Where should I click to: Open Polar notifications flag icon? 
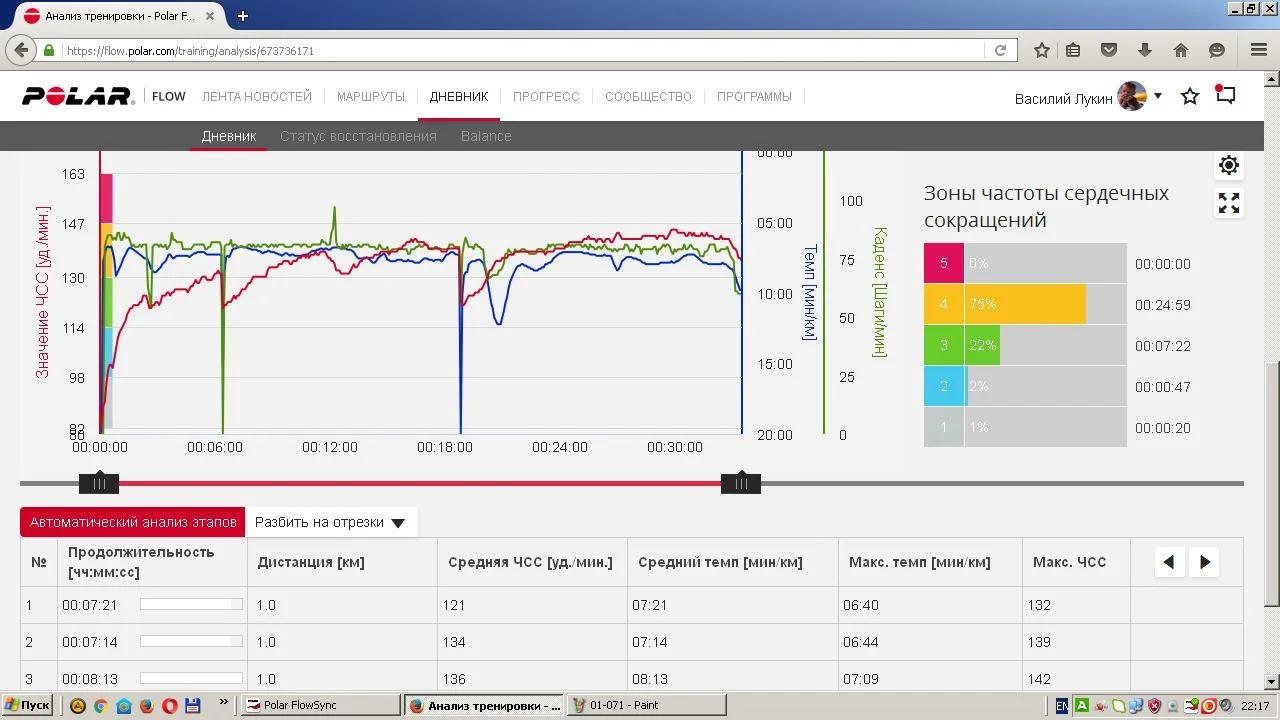pyautogui.click(x=1226, y=96)
